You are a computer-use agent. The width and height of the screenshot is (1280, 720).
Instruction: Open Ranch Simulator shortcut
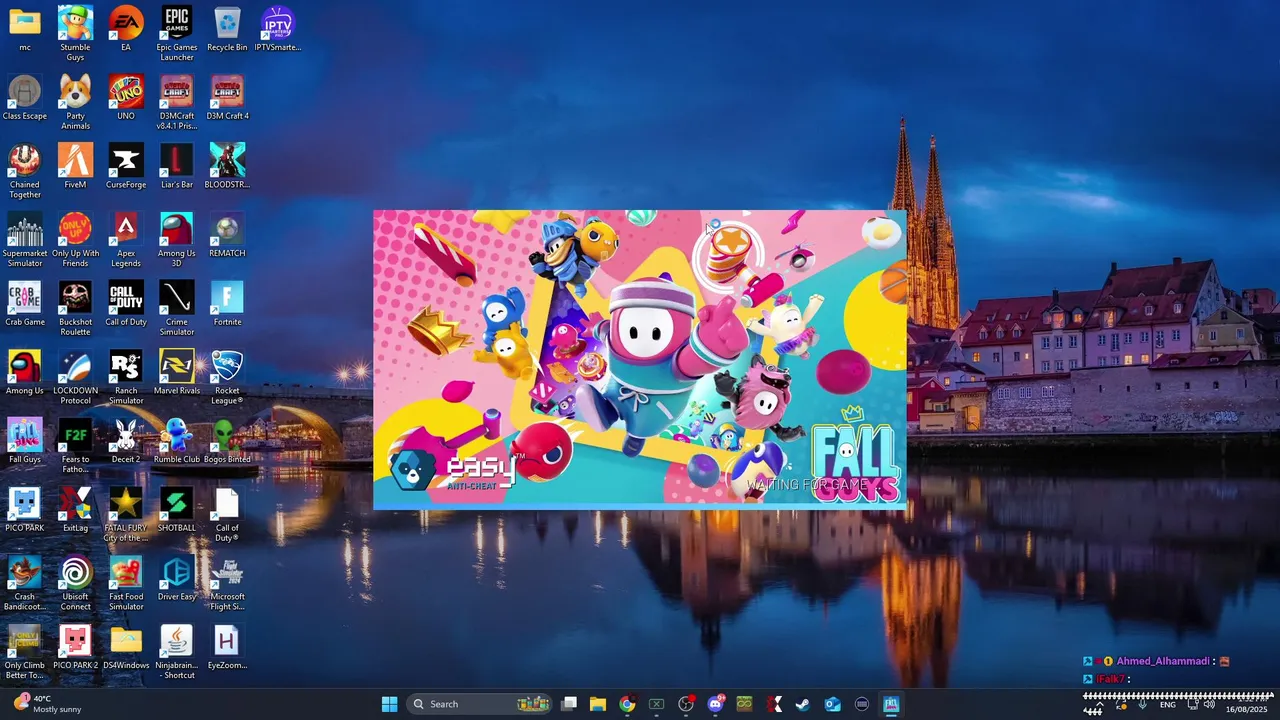[126, 378]
